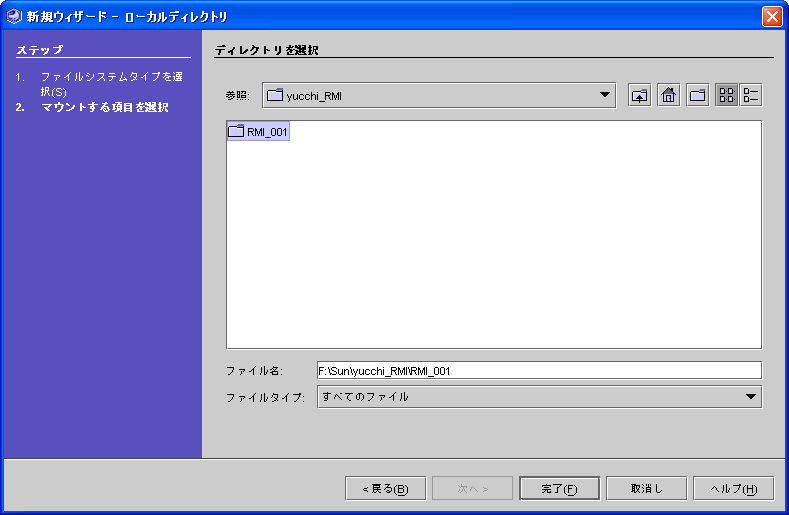Screen dimensions: 789x515
Task: Click inside the ファイル名 path field
Action: 538,370
